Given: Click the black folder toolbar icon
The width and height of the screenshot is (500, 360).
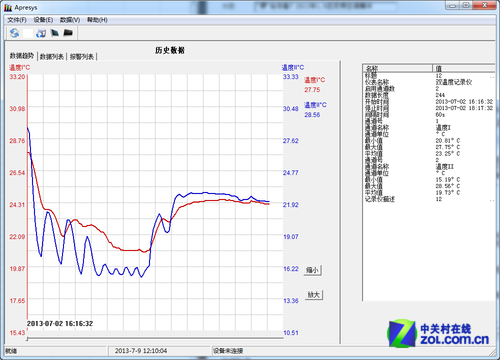Looking at the screenshot, I should point(68,33).
